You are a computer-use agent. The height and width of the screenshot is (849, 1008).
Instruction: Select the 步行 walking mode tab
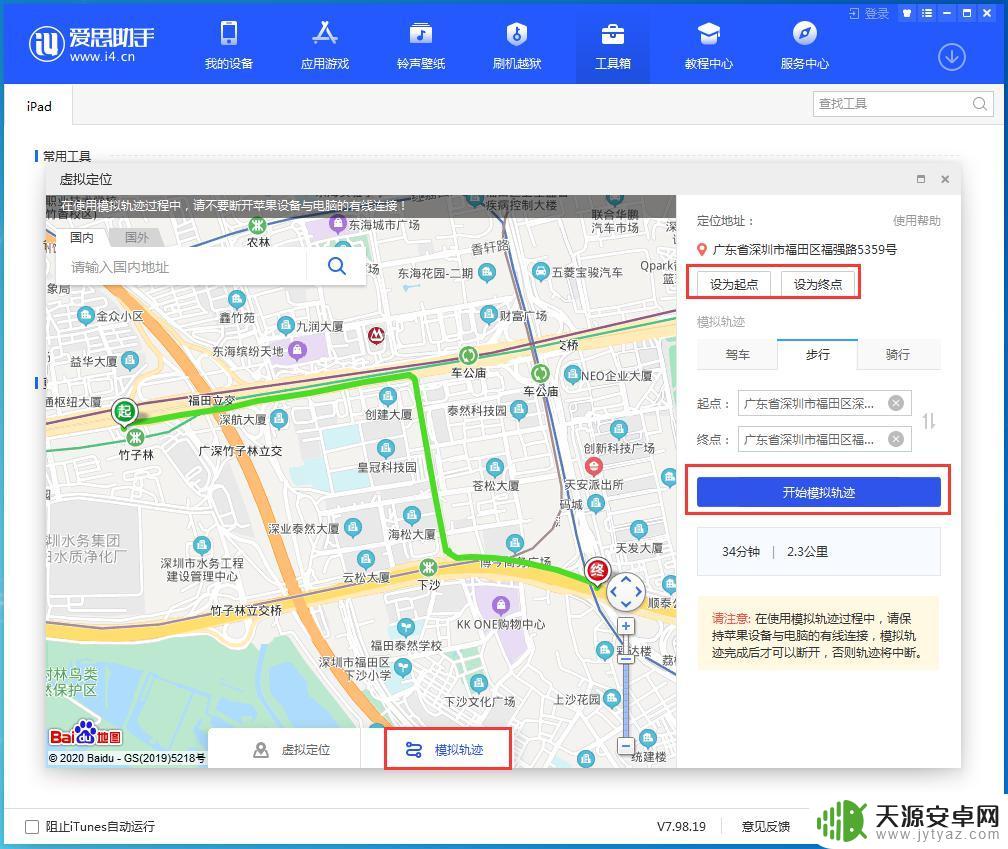click(x=817, y=354)
